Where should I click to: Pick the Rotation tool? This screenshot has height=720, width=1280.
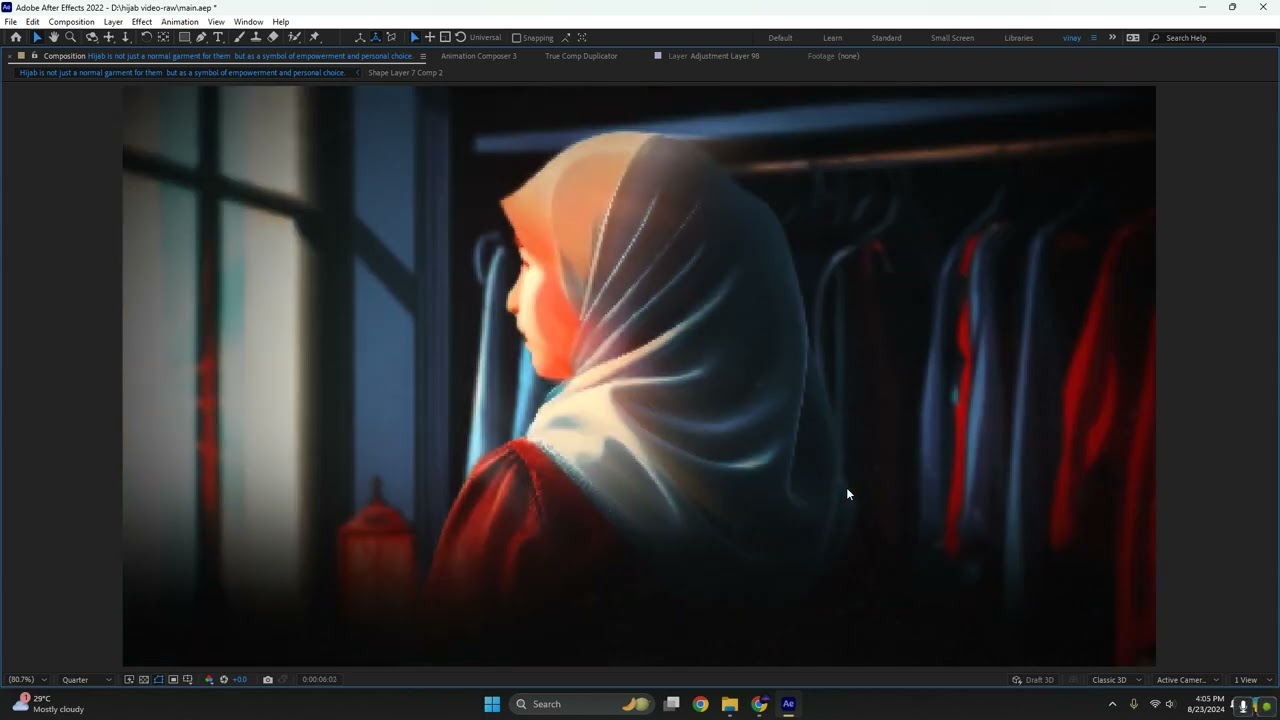point(146,38)
